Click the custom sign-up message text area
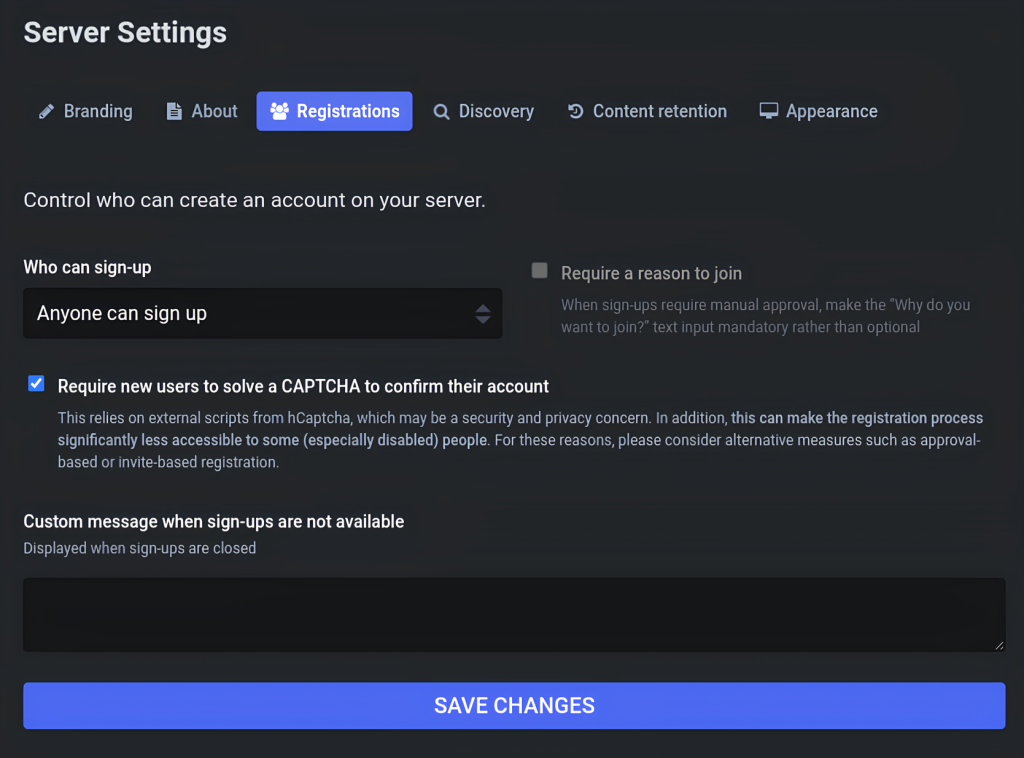 tap(512, 614)
